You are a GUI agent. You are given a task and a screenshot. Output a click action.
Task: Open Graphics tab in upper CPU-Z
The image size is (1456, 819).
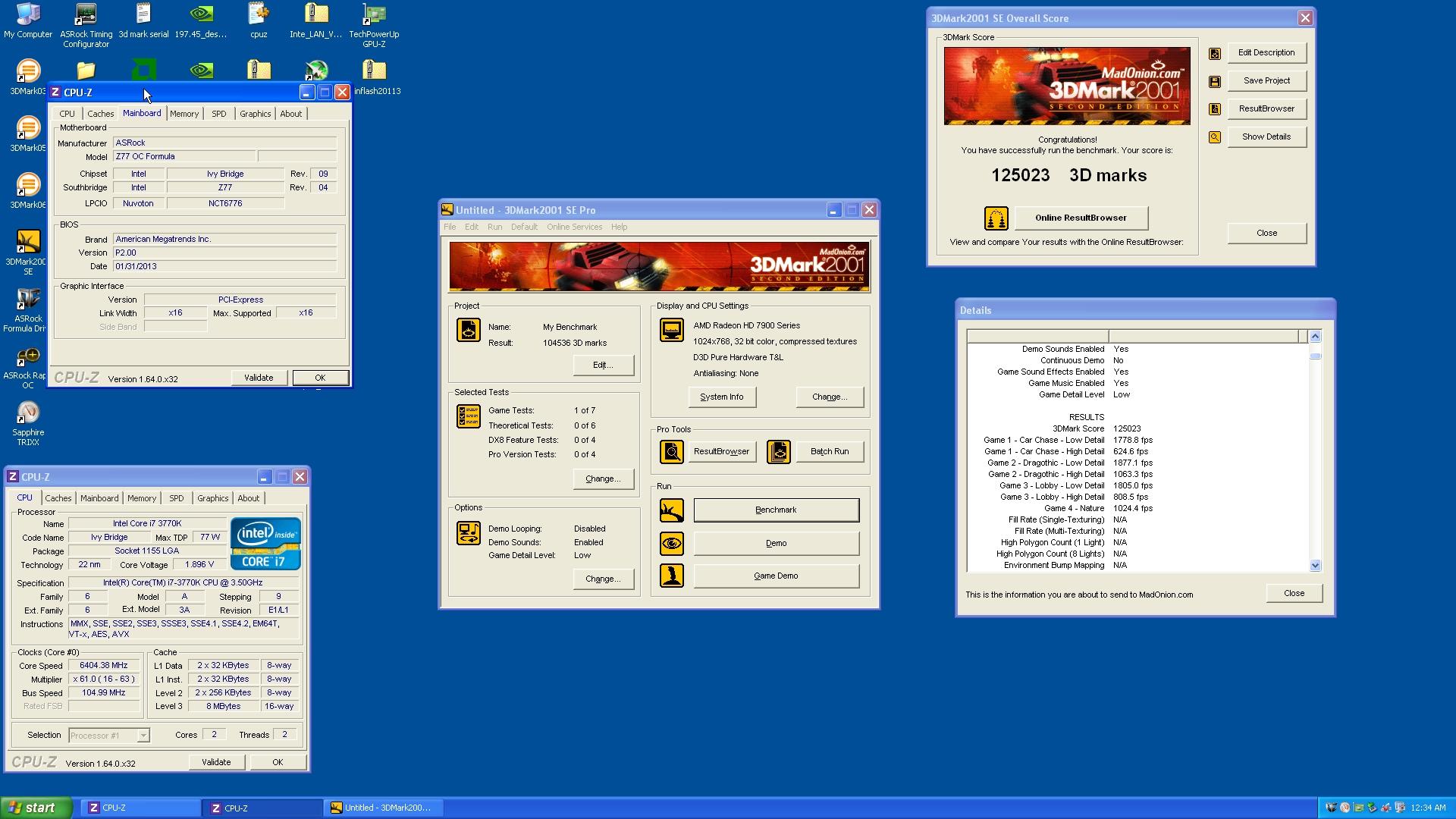point(255,114)
